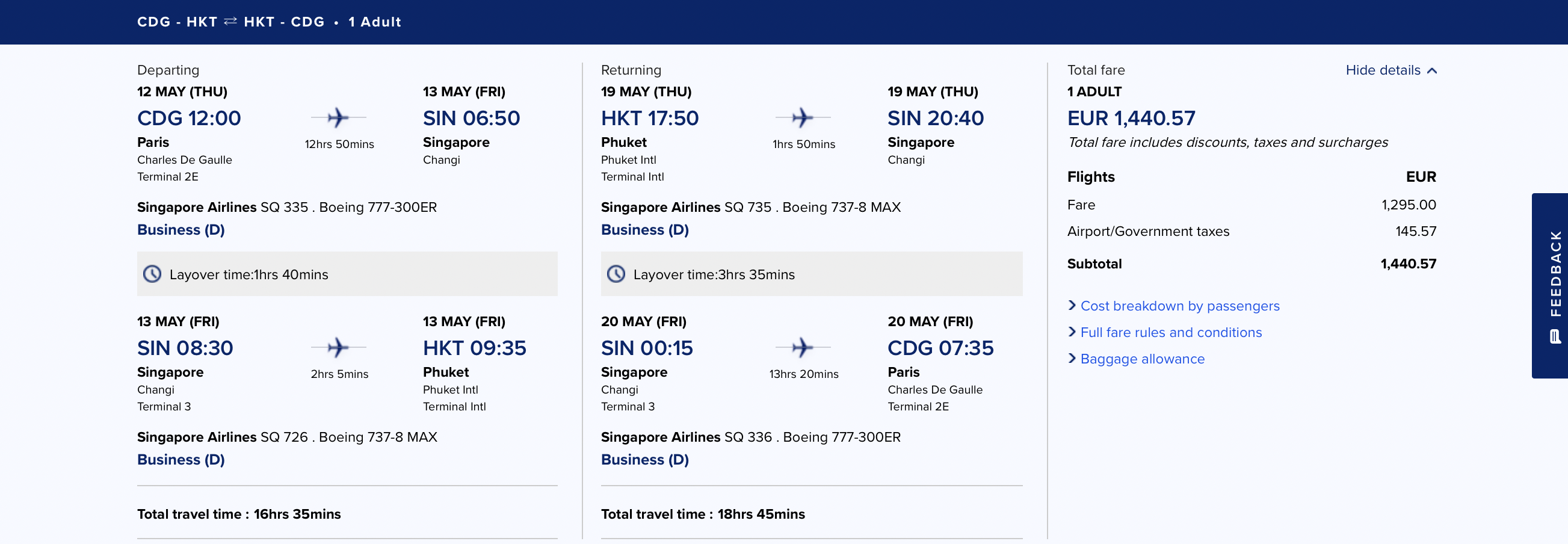Click the chevron next to Hide details

pos(1432,70)
